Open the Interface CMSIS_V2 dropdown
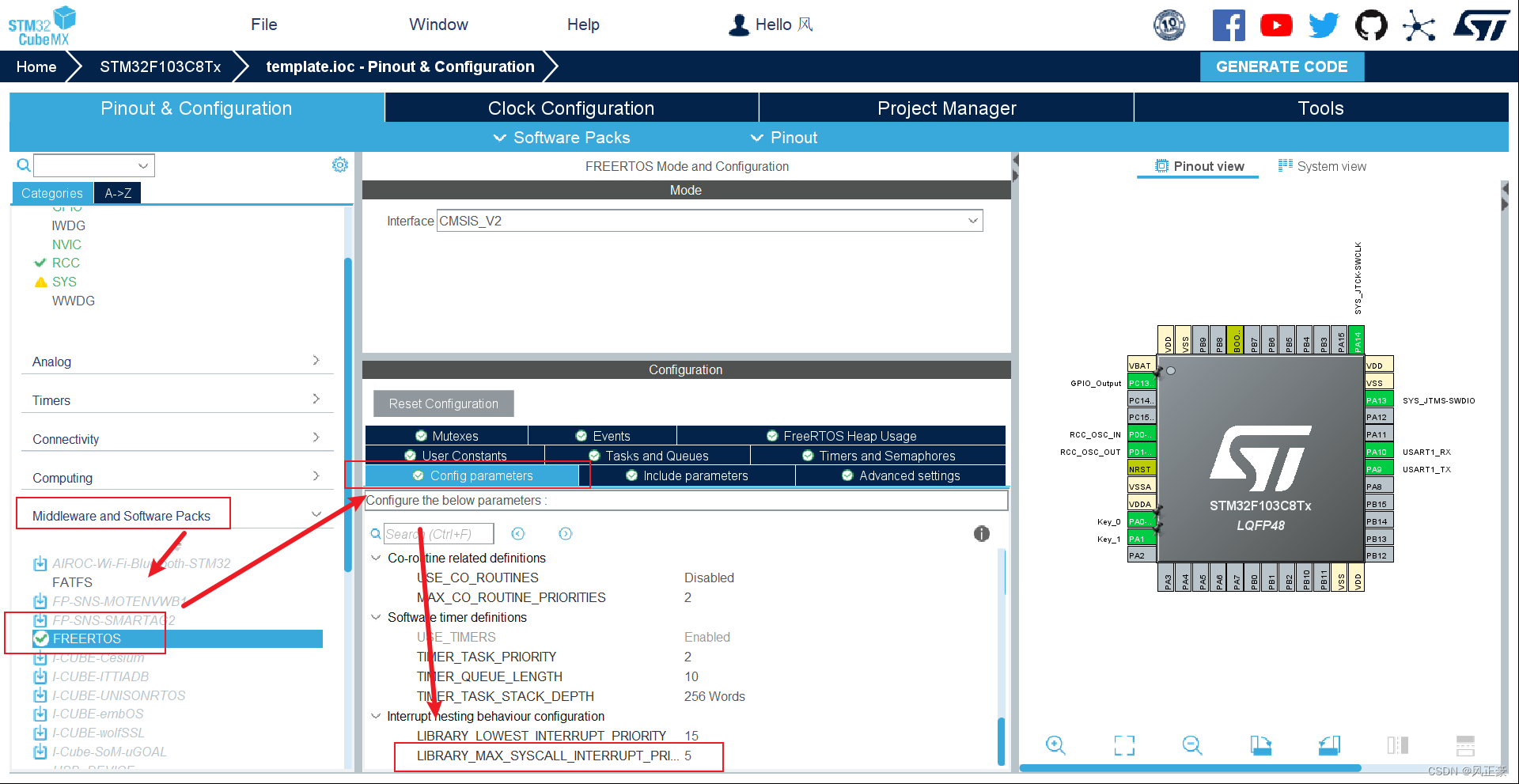Screen dimensions: 1519x784 coord(710,221)
